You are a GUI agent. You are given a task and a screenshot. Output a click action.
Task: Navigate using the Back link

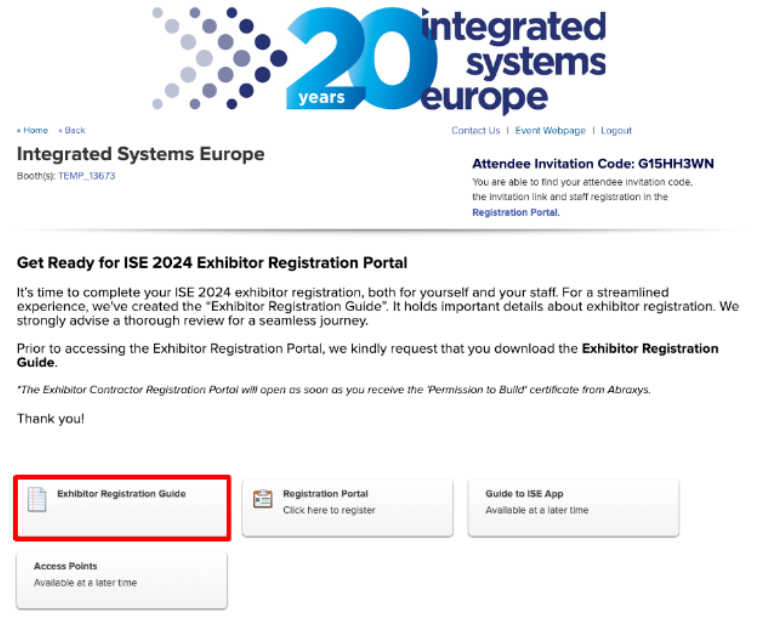(72, 131)
